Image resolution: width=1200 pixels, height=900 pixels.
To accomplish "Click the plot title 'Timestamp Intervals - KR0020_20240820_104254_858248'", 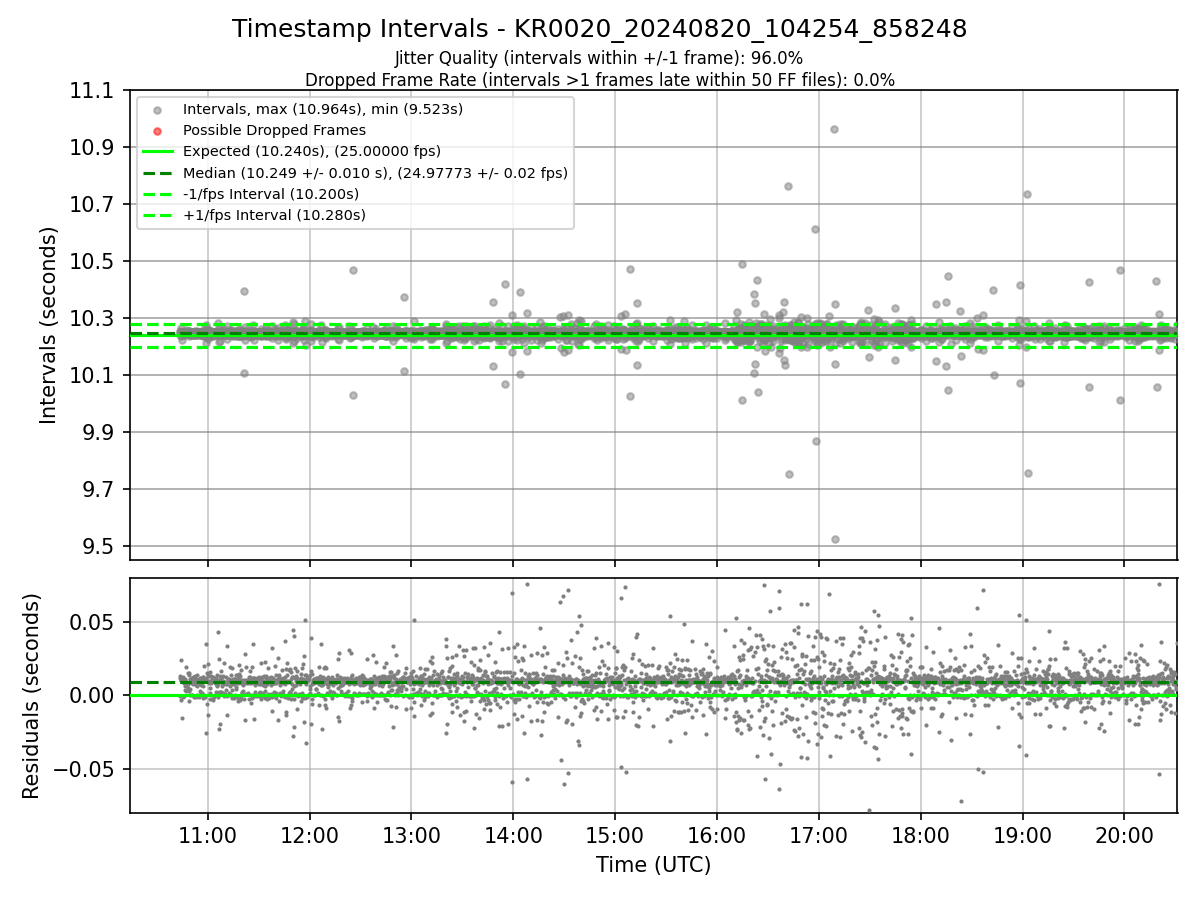I will pyautogui.click(x=599, y=29).
